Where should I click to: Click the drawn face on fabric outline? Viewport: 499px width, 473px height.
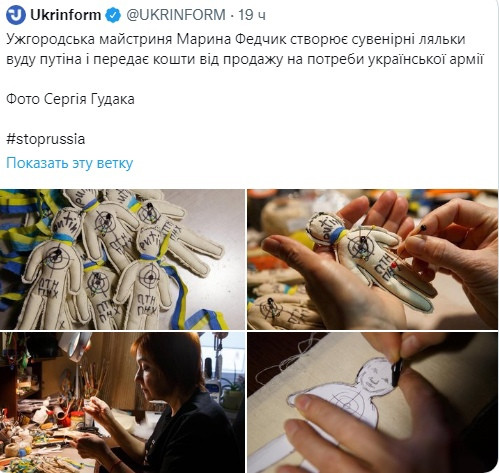coord(378,376)
